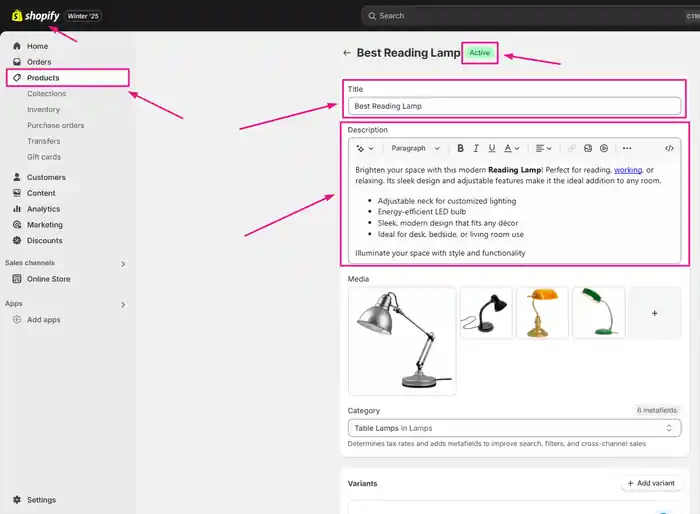Open the Orders section
700x514 pixels.
tap(39, 62)
